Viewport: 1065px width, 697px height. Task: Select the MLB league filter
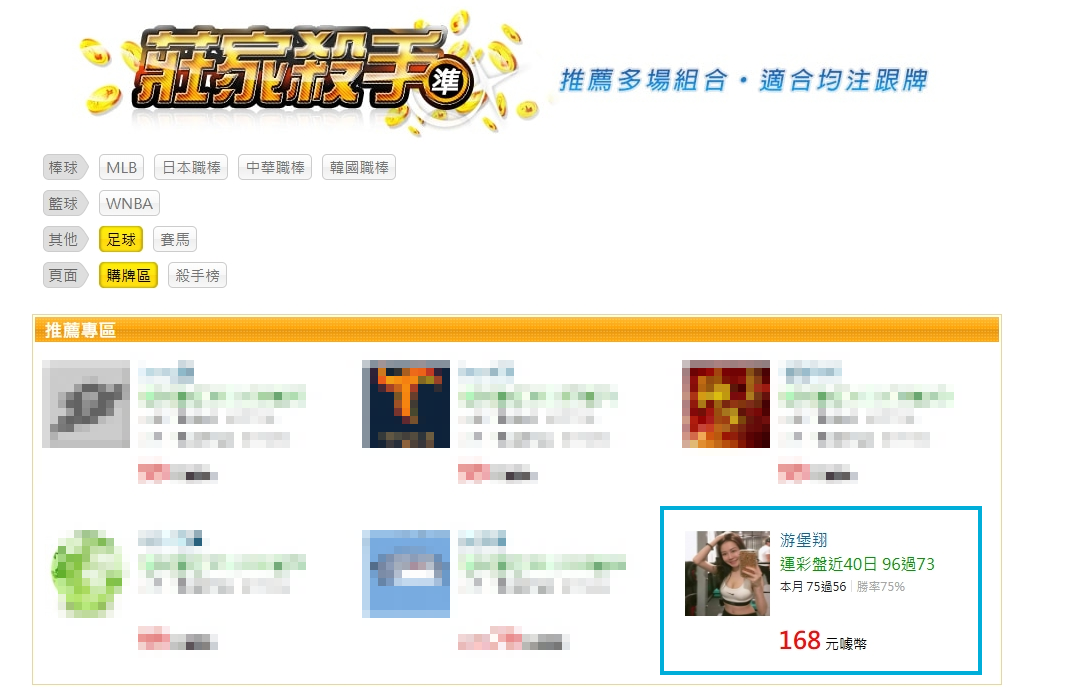pos(122,167)
